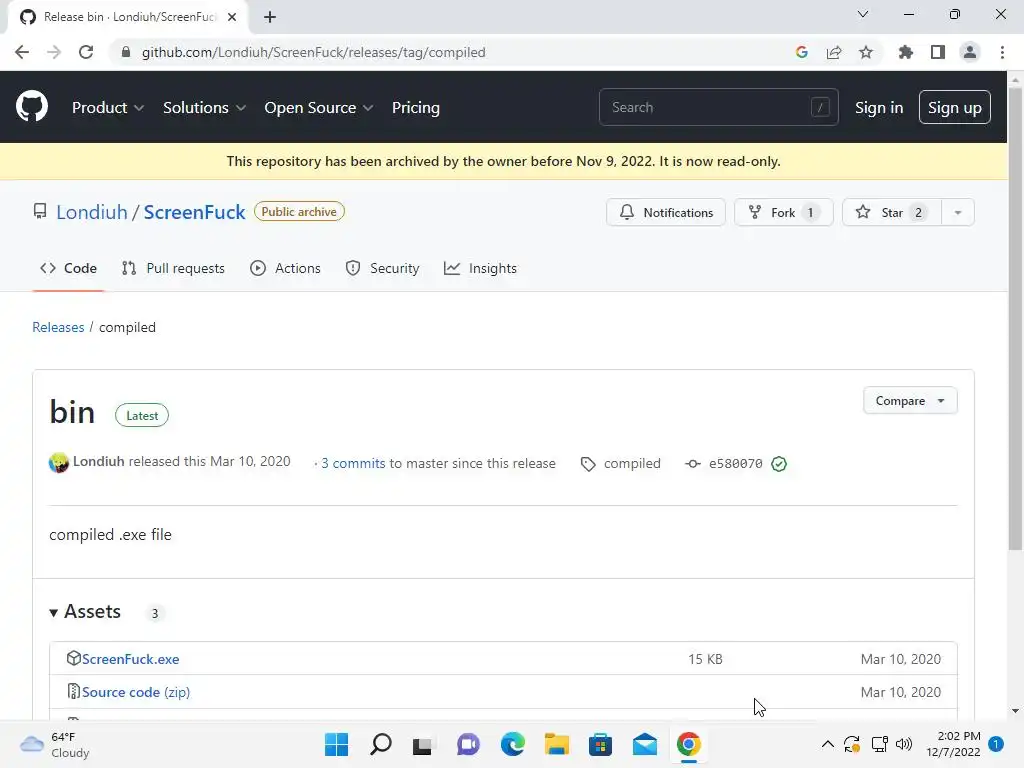Click the Notifications button
Image resolution: width=1024 pixels, height=768 pixels.
click(665, 212)
